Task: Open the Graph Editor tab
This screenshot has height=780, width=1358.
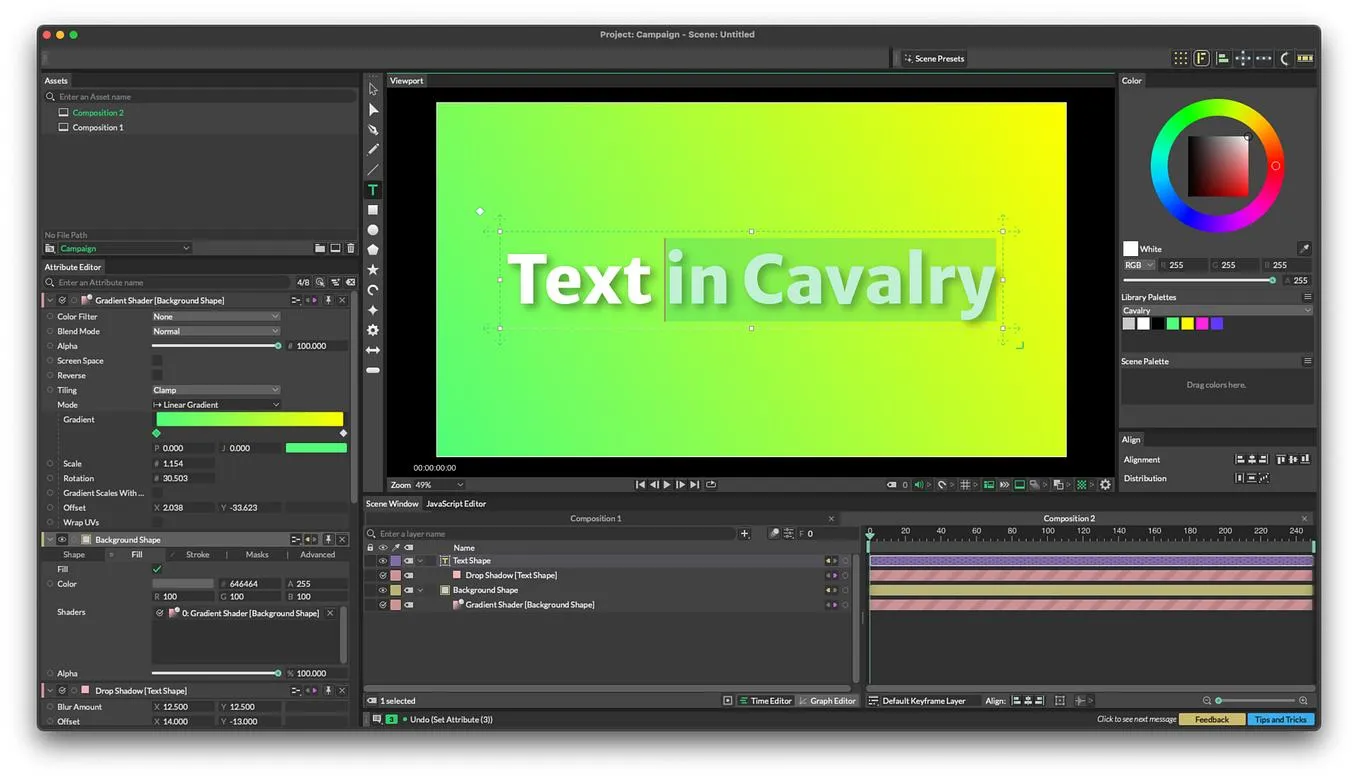Action: pyautogui.click(x=827, y=701)
